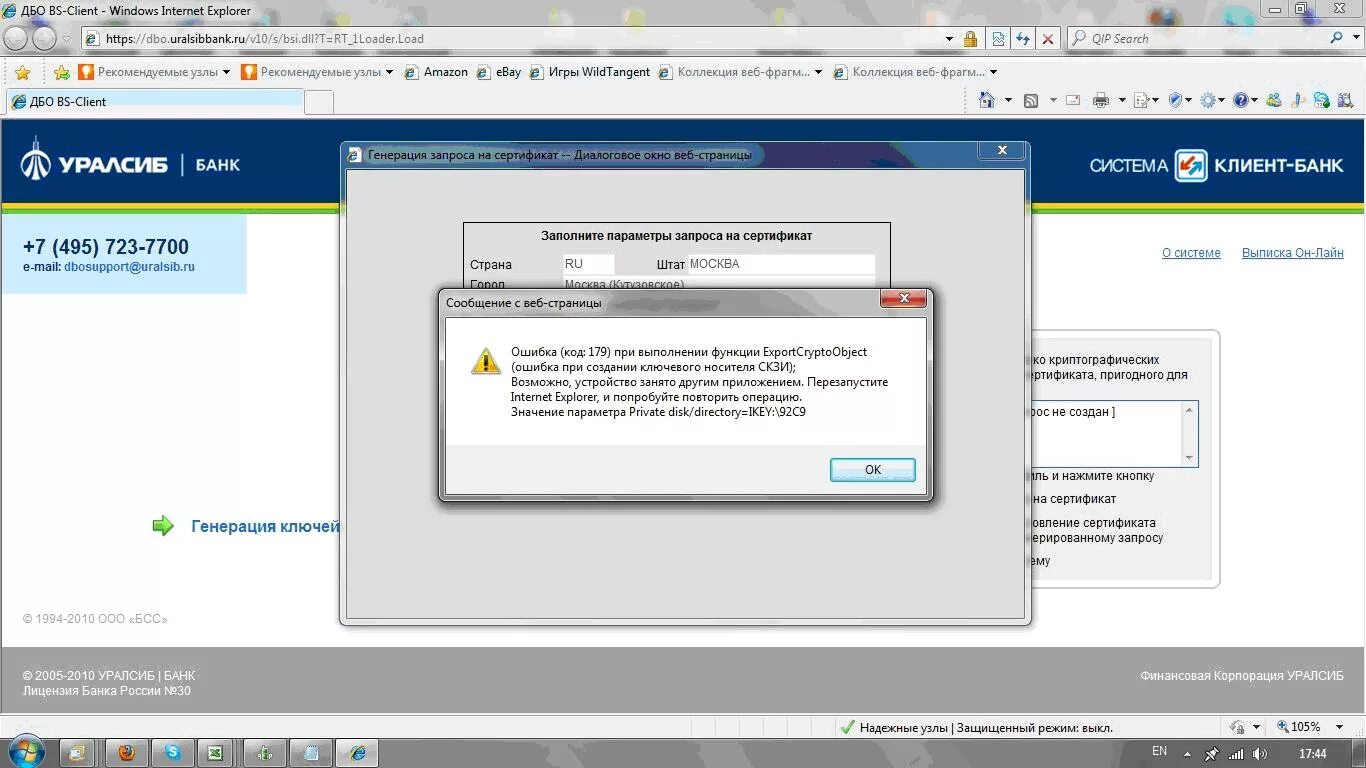Open the О системе link
The image size is (1366, 768).
[1191, 253]
